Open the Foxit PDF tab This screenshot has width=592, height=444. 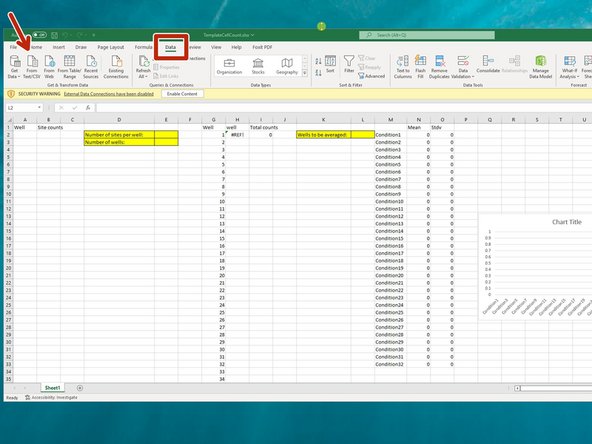pyautogui.click(x=262, y=47)
